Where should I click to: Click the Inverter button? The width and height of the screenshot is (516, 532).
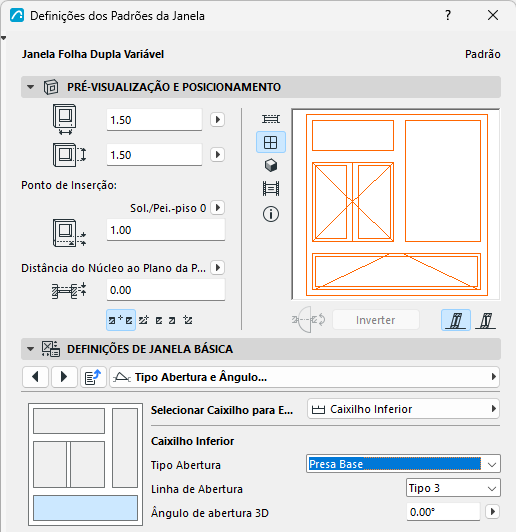376,320
